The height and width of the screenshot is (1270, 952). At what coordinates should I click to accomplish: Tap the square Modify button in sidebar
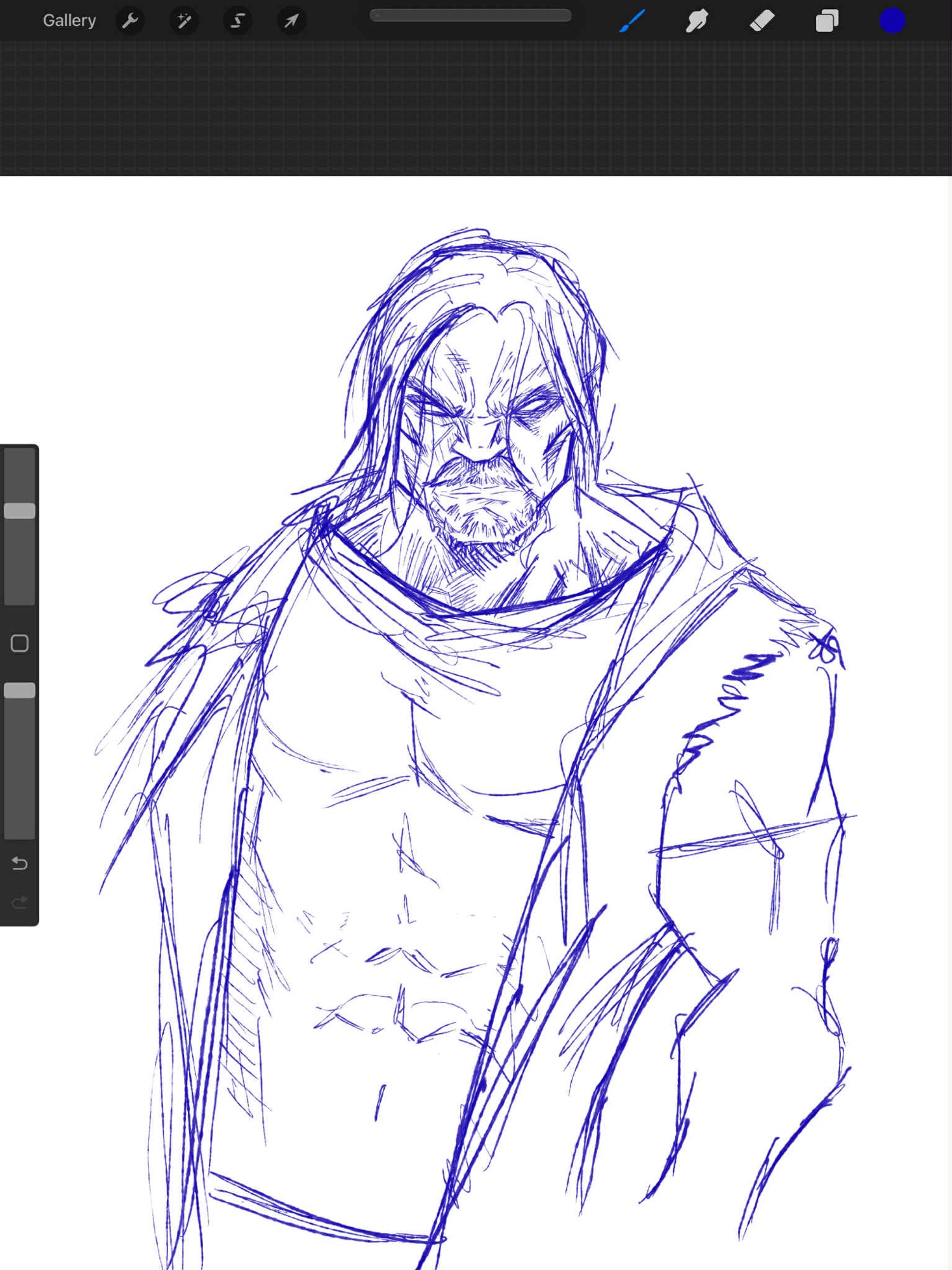[x=20, y=643]
